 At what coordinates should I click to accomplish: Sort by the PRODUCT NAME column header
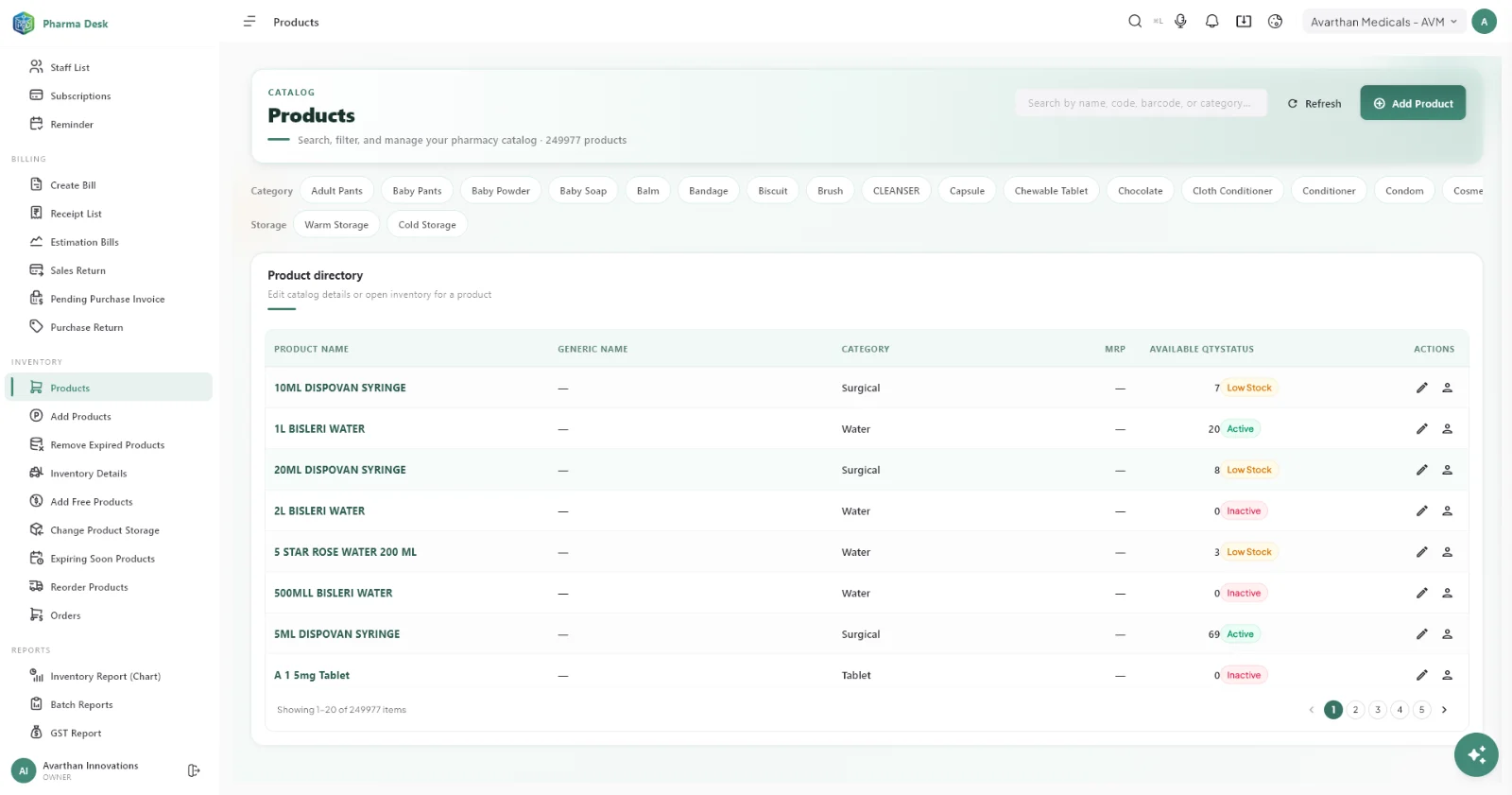point(311,349)
